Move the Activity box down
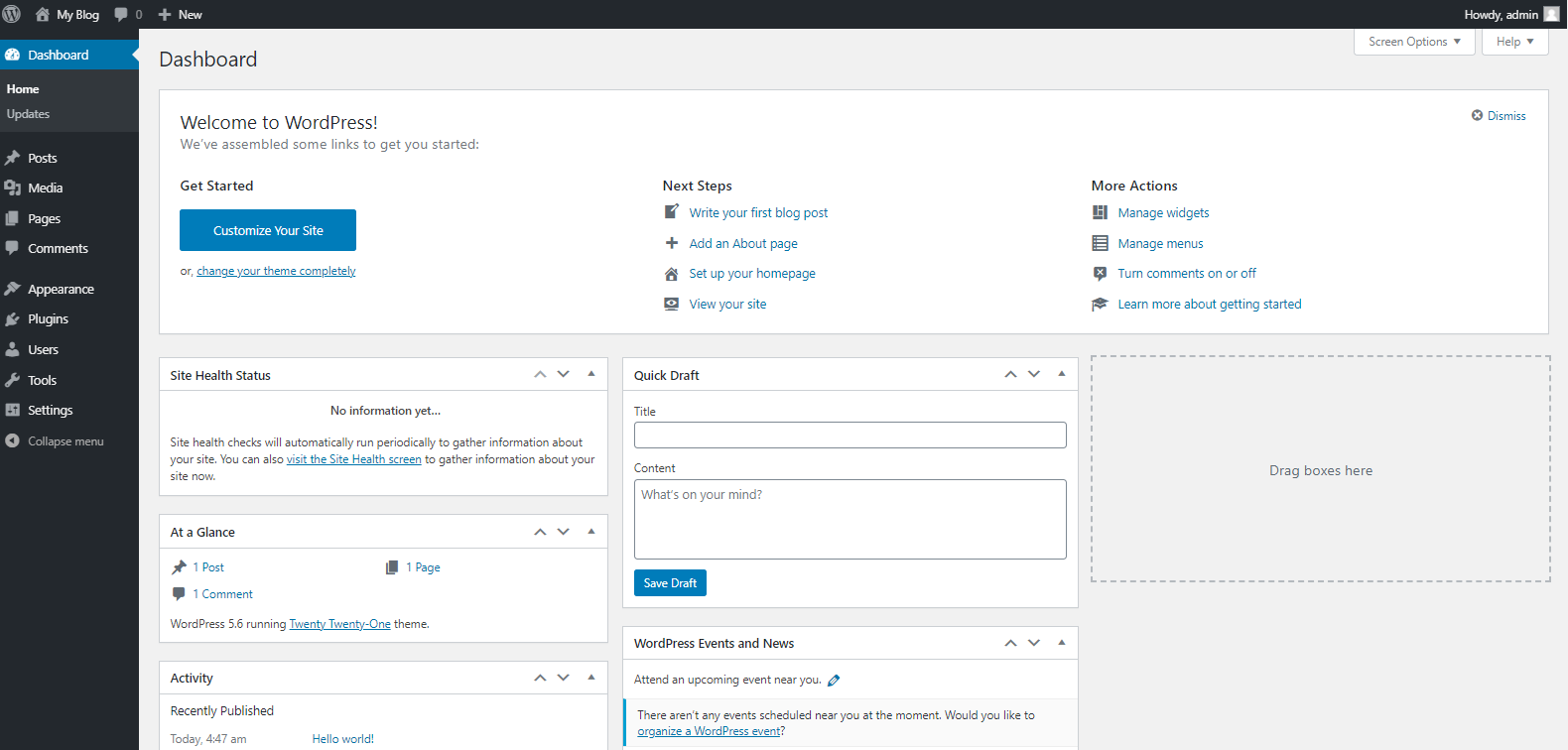Image resolution: width=1568 pixels, height=750 pixels. tap(564, 678)
